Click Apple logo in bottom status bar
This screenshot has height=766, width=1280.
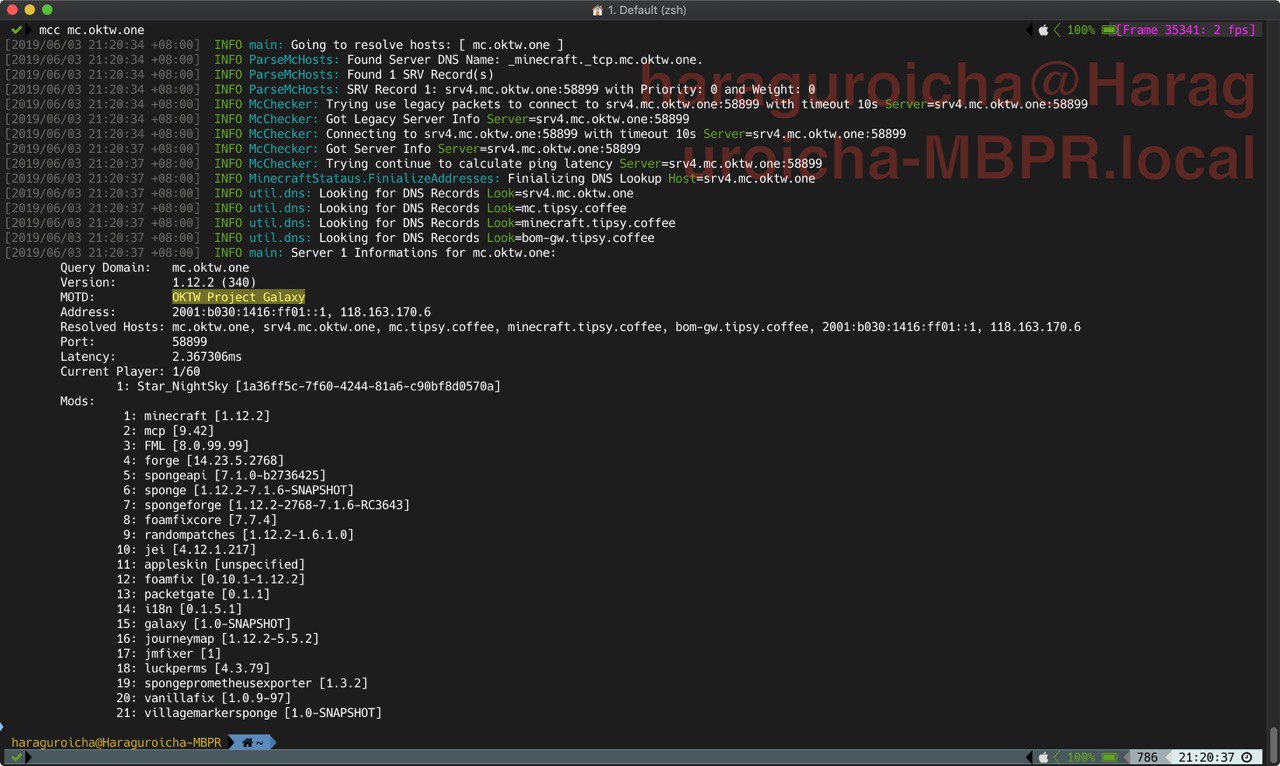[1043, 757]
